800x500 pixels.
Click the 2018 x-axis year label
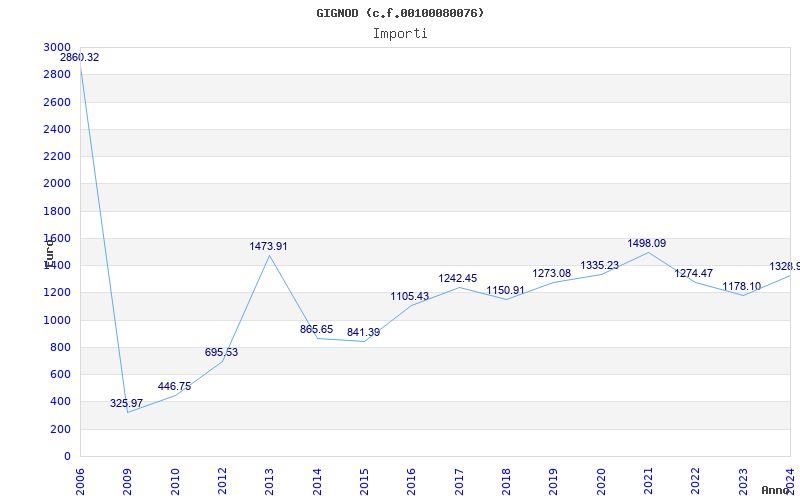(506, 482)
